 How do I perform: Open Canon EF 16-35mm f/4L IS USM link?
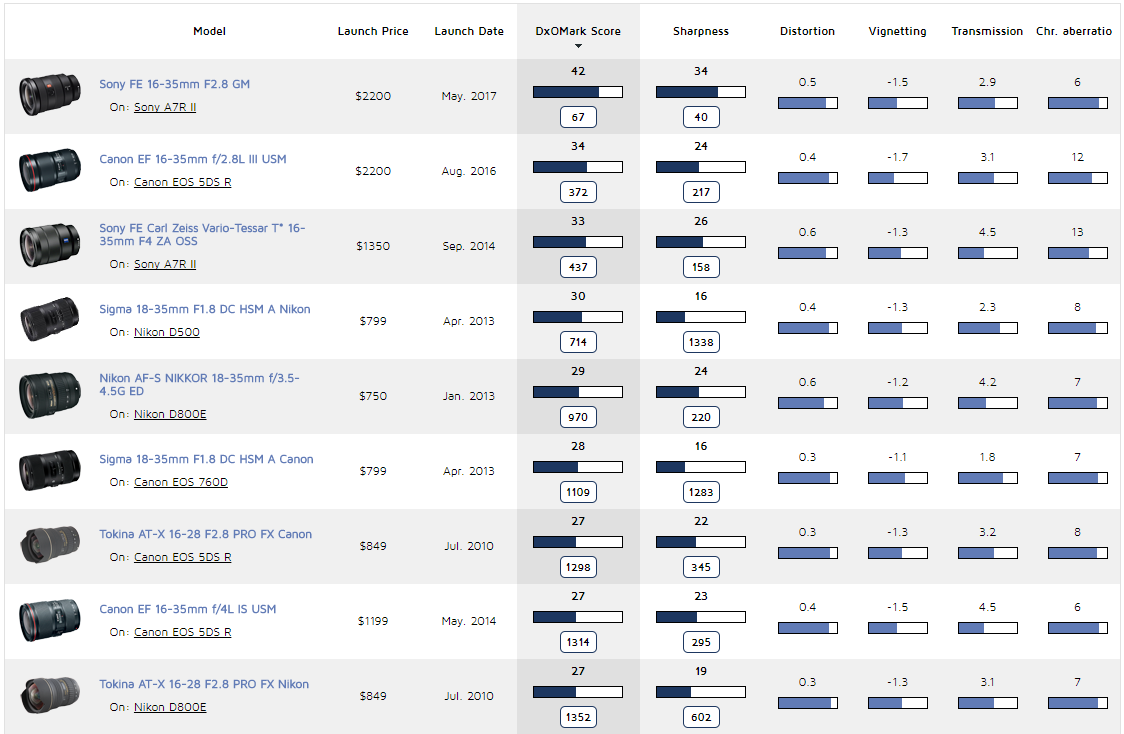point(187,609)
